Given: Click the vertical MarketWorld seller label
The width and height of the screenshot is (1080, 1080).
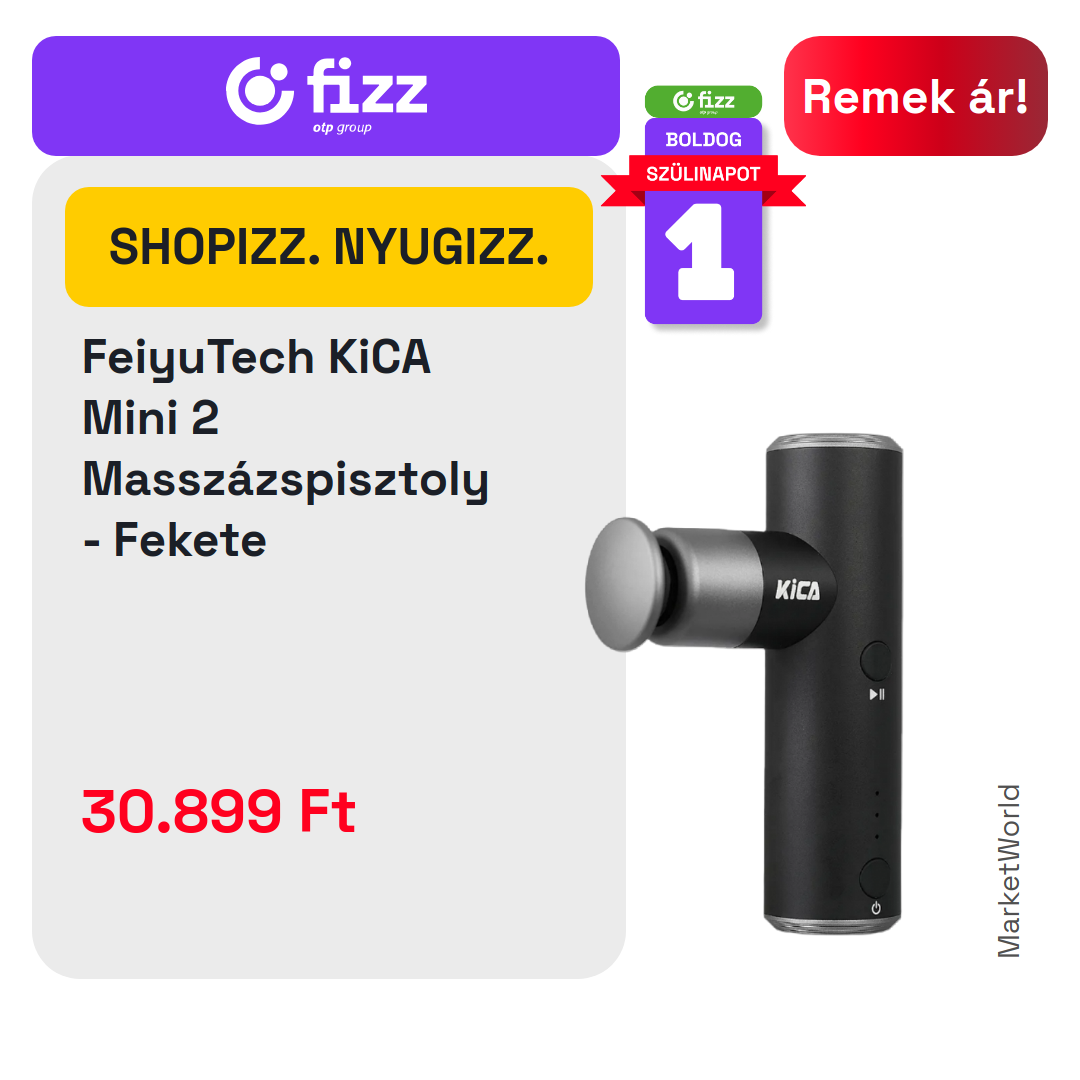Looking at the screenshot, I should [x=1008, y=871].
